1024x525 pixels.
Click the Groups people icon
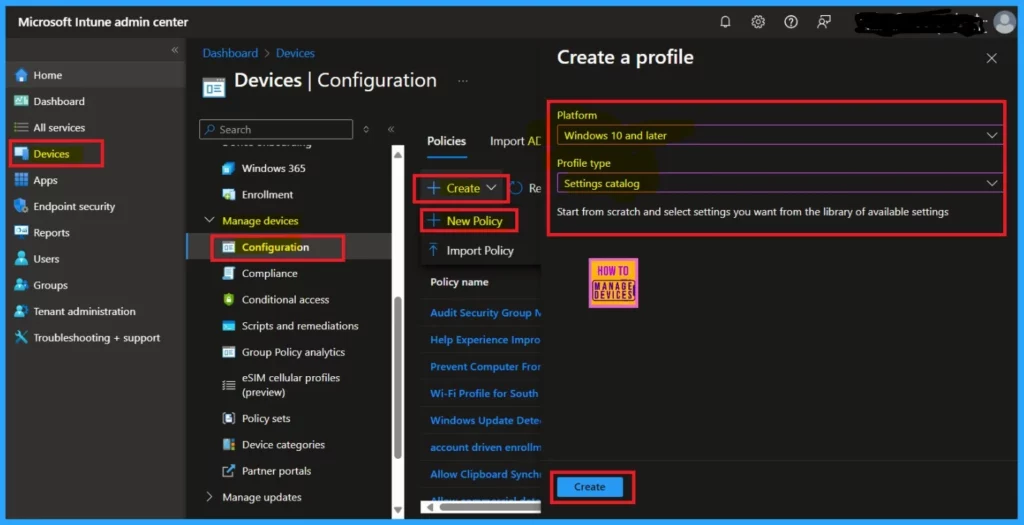(x=22, y=285)
